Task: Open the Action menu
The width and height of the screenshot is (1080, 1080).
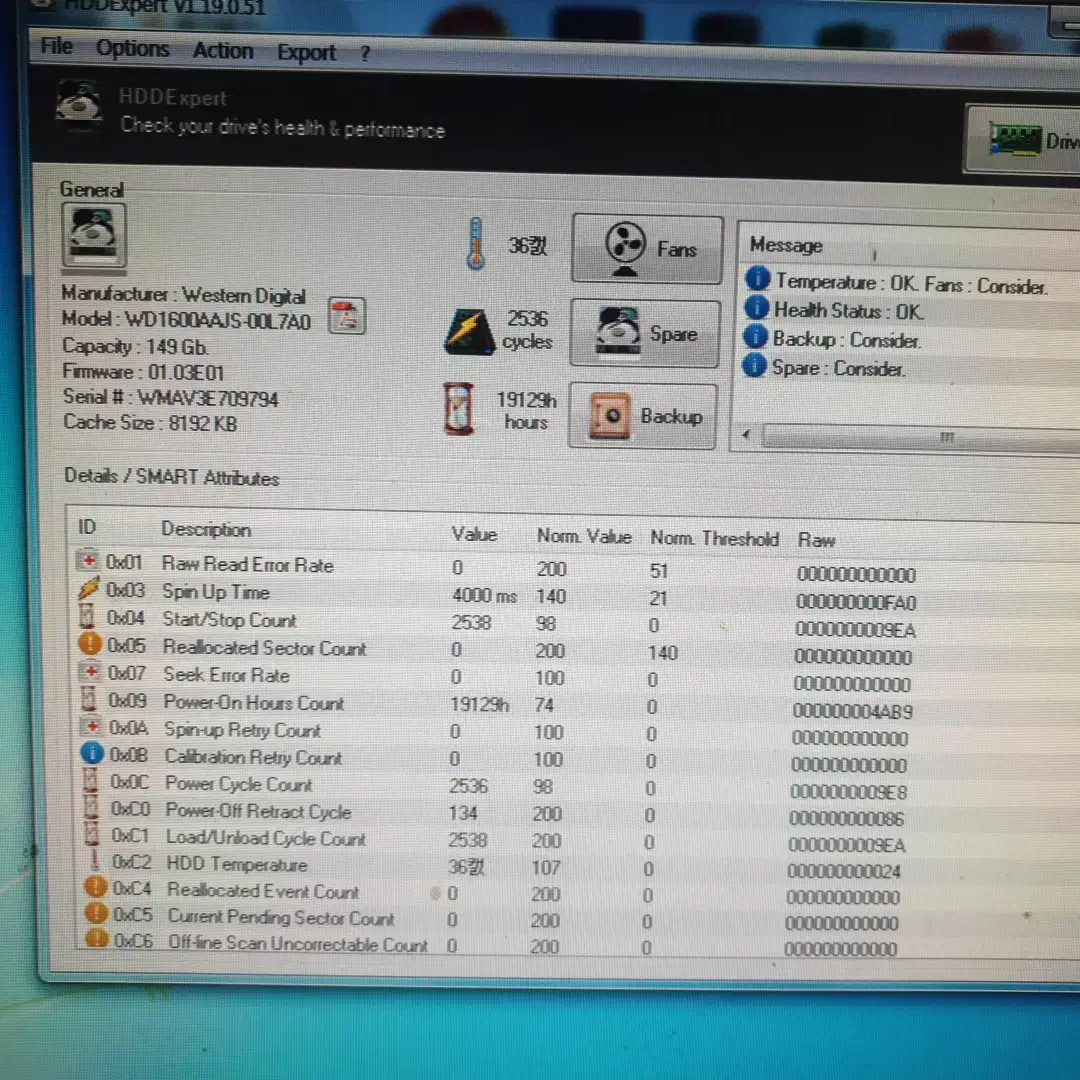Action: click(x=223, y=50)
